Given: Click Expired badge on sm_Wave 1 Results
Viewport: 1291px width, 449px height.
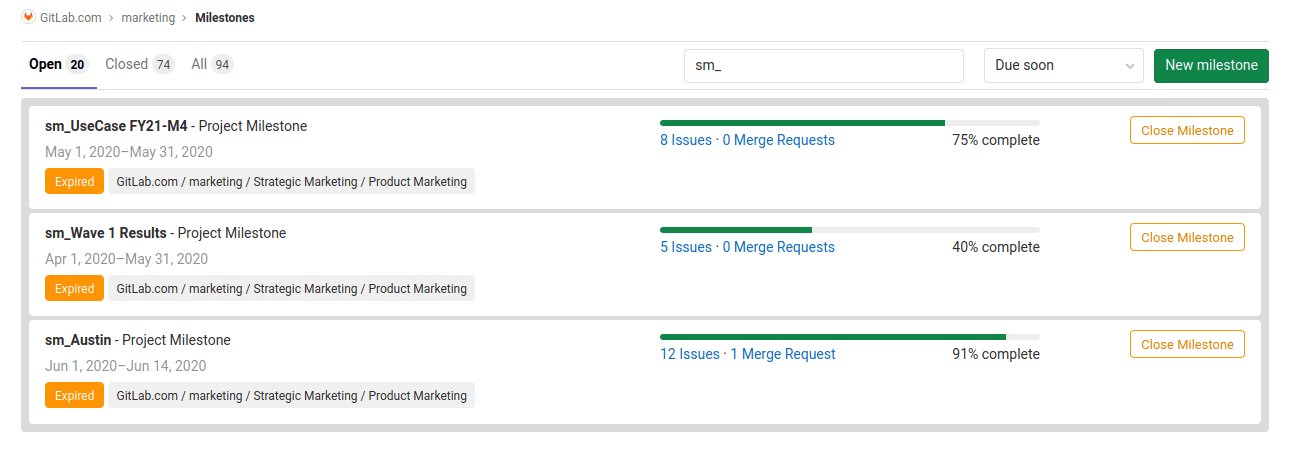Looking at the screenshot, I should point(74,289).
